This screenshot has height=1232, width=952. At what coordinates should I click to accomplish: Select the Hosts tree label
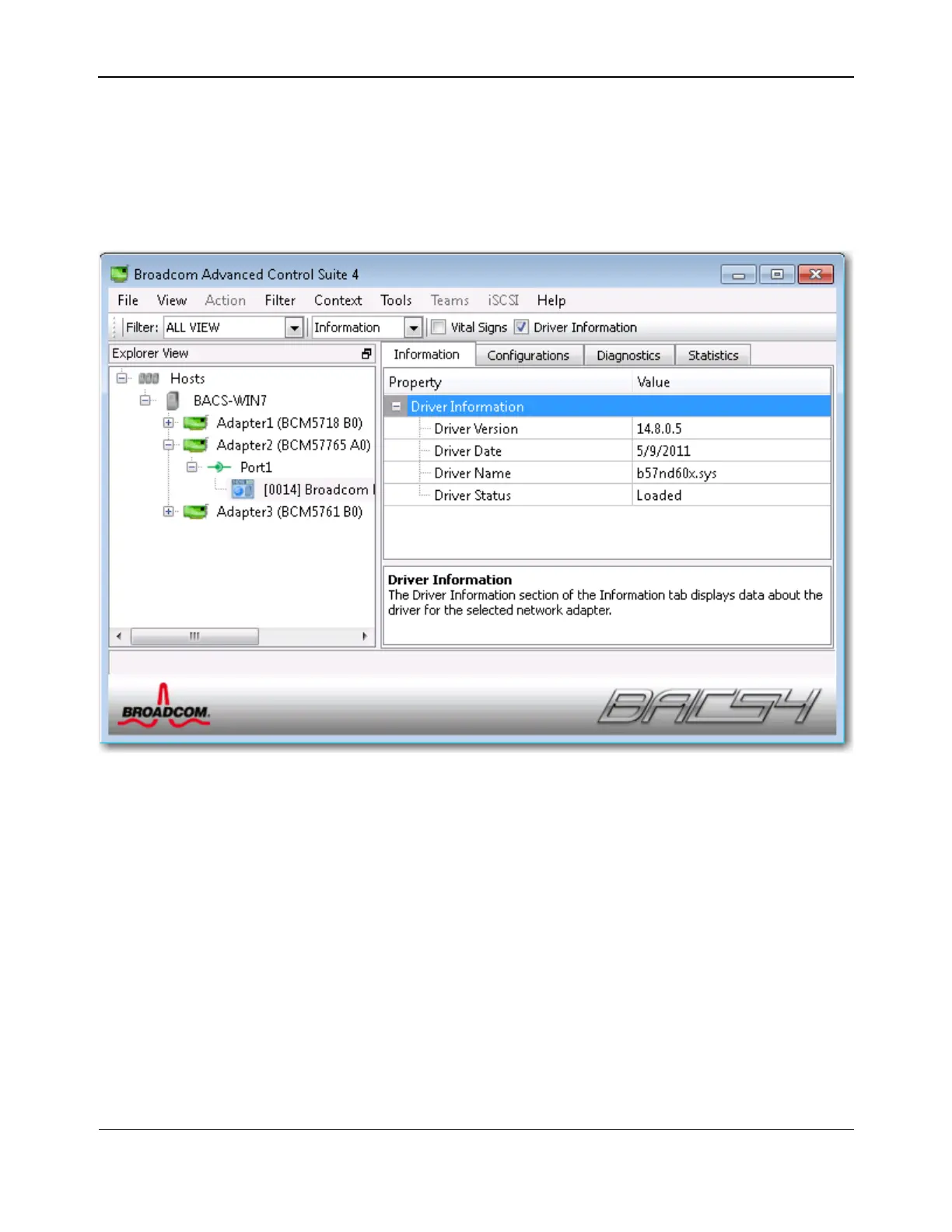(x=187, y=379)
